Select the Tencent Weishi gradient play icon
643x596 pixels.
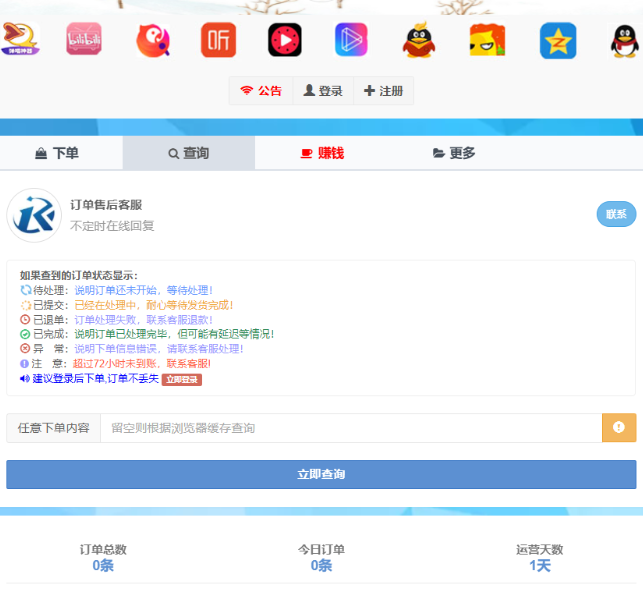coord(351,40)
